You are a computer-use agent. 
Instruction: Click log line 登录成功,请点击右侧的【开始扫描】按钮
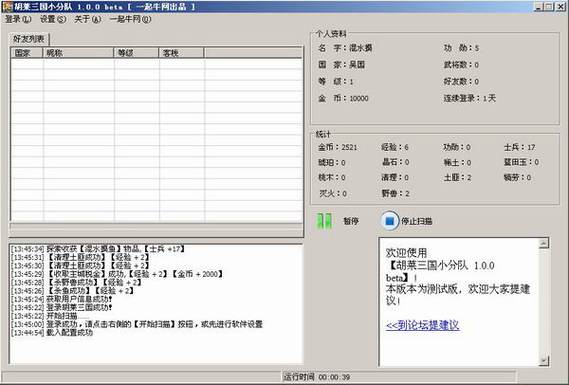tap(137, 324)
